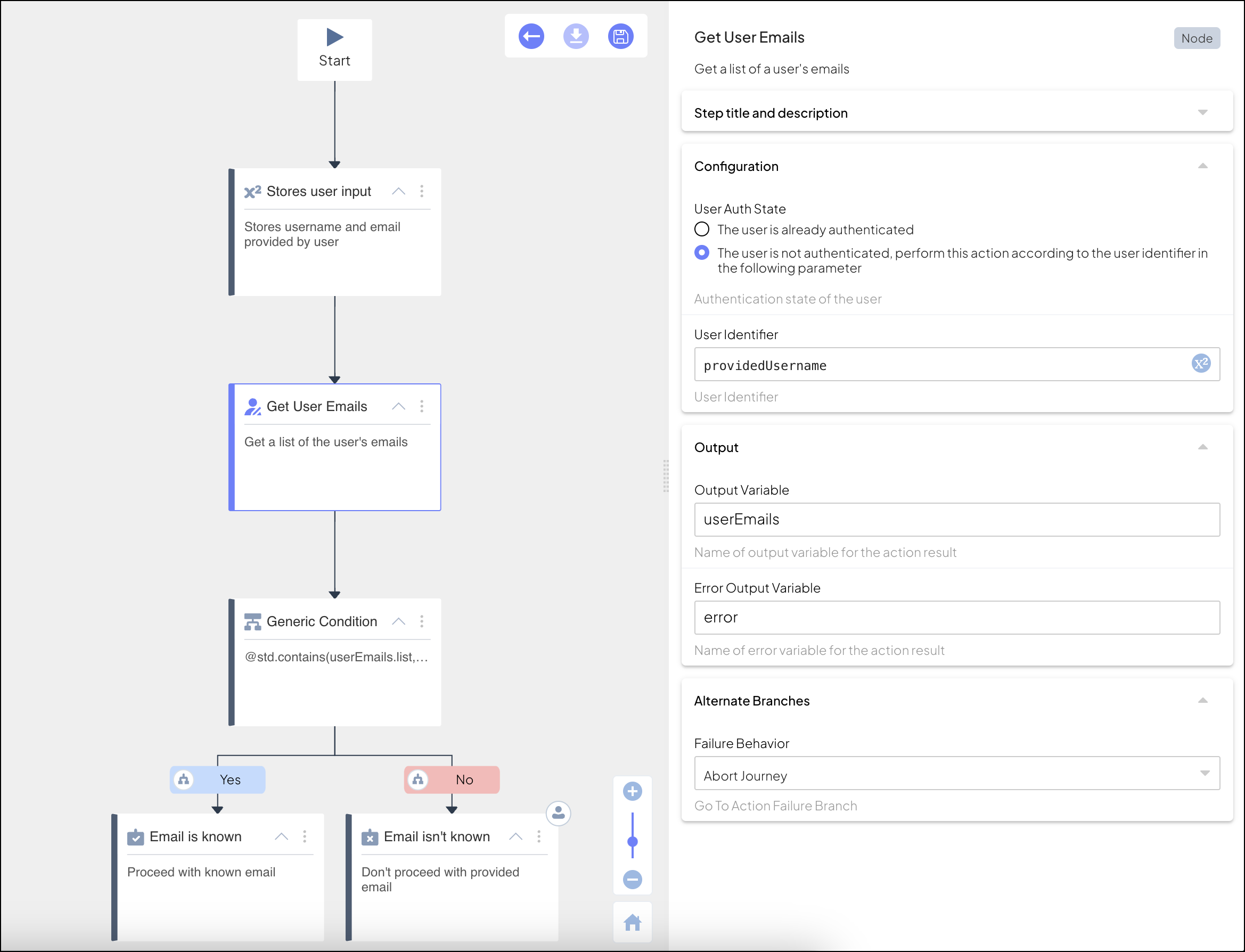Collapse the Stores user input node
Viewport: 1245px width, 952px height.
[x=398, y=191]
